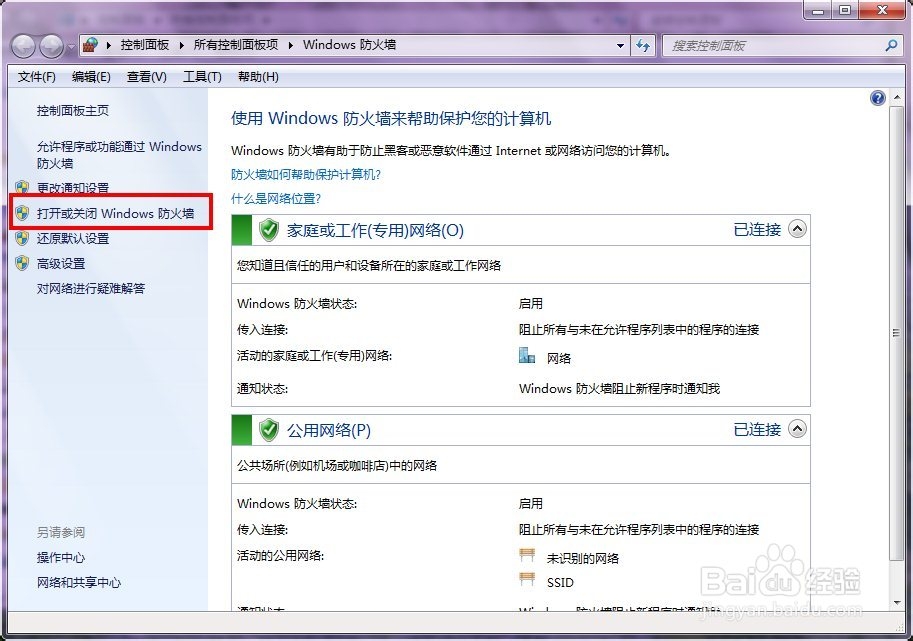This screenshot has height=641, width=913.
Task: Open 操作中心 under 另请参阅
Action: click(x=61, y=558)
